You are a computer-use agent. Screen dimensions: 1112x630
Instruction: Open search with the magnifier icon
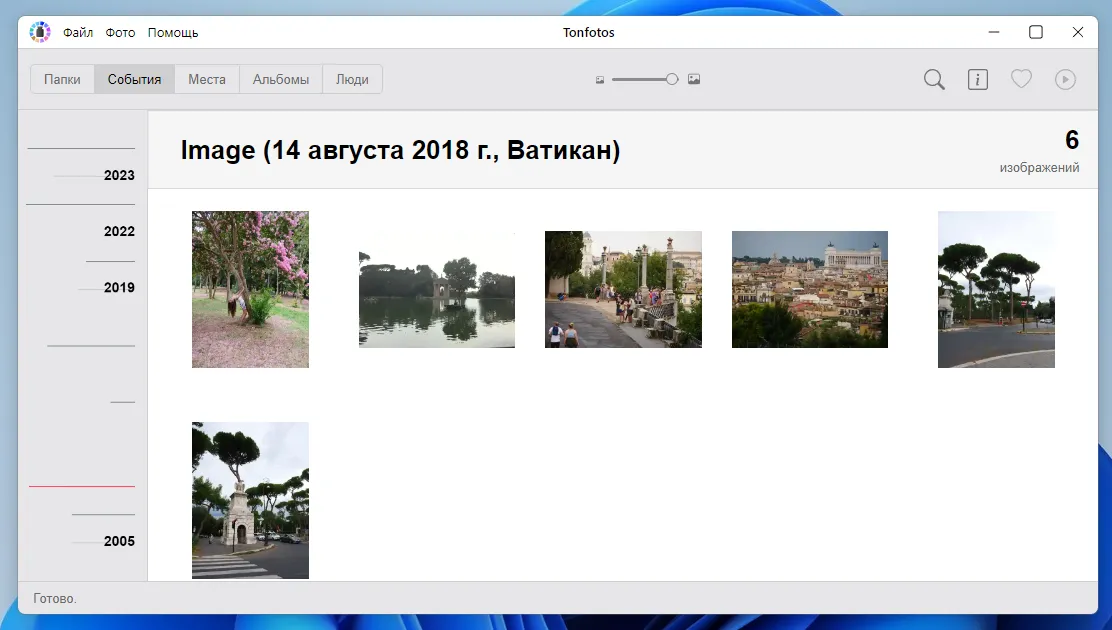(x=933, y=79)
